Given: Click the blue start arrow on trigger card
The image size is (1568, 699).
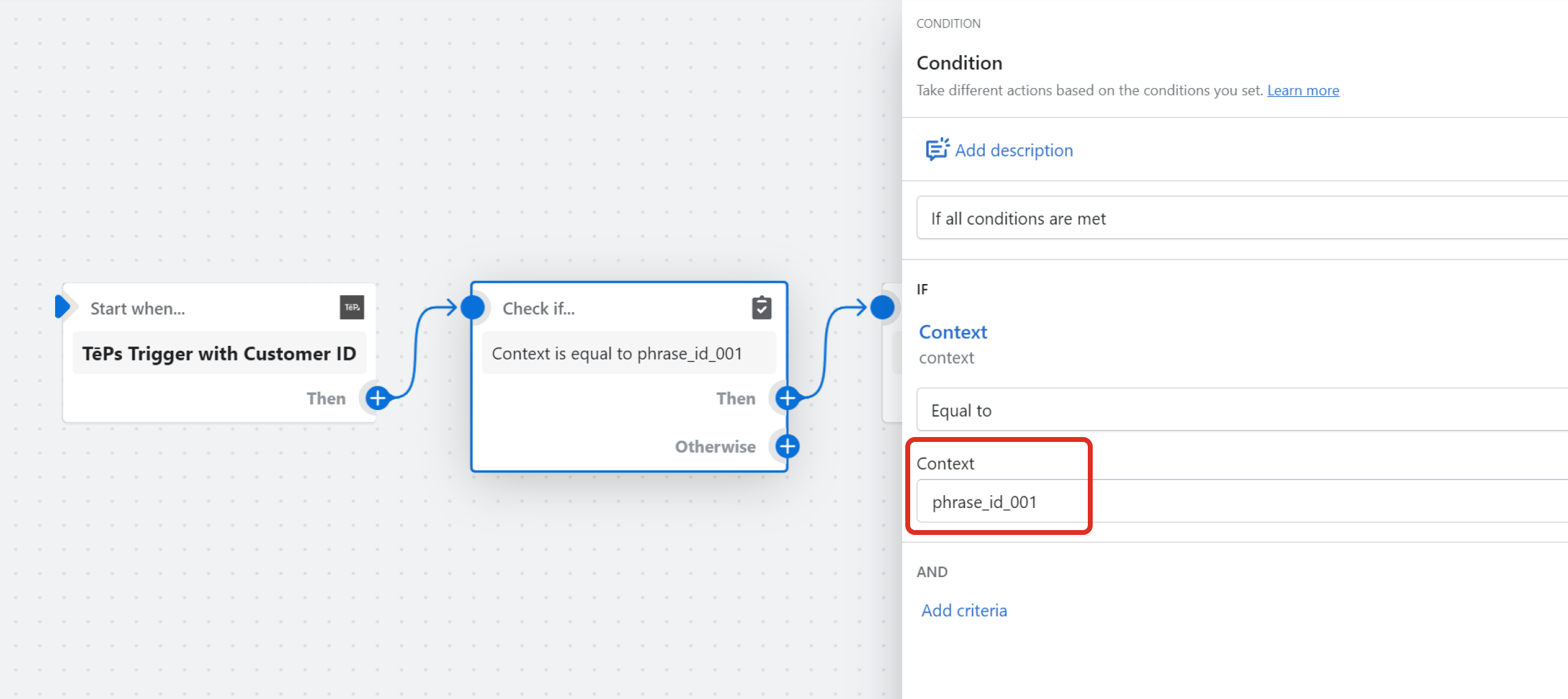Looking at the screenshot, I should tap(62, 307).
